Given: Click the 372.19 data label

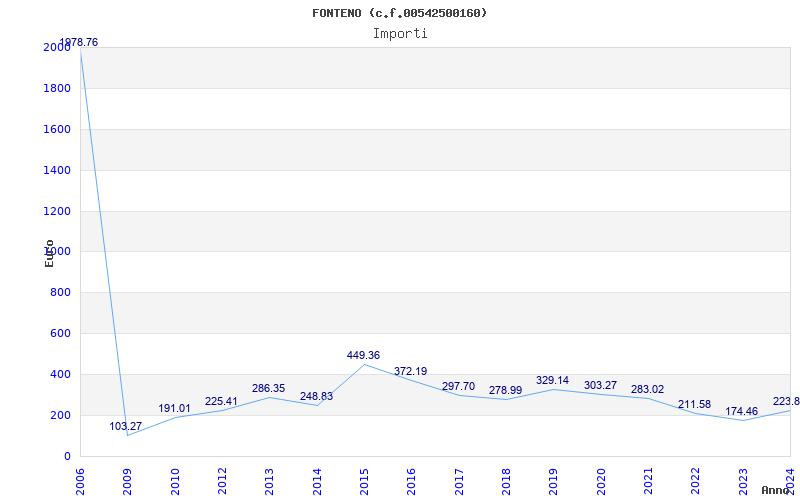Looking at the screenshot, I should pyautogui.click(x=411, y=371).
